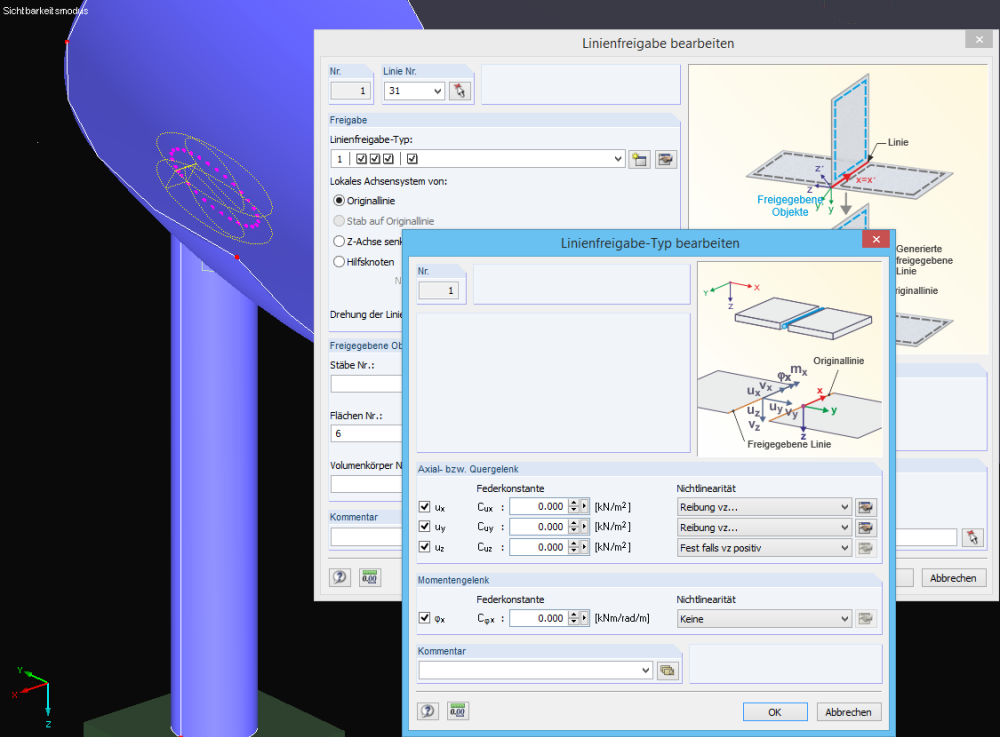Click the Nr. field in the Linienfreigabe-Typ dialog

(x=439, y=291)
